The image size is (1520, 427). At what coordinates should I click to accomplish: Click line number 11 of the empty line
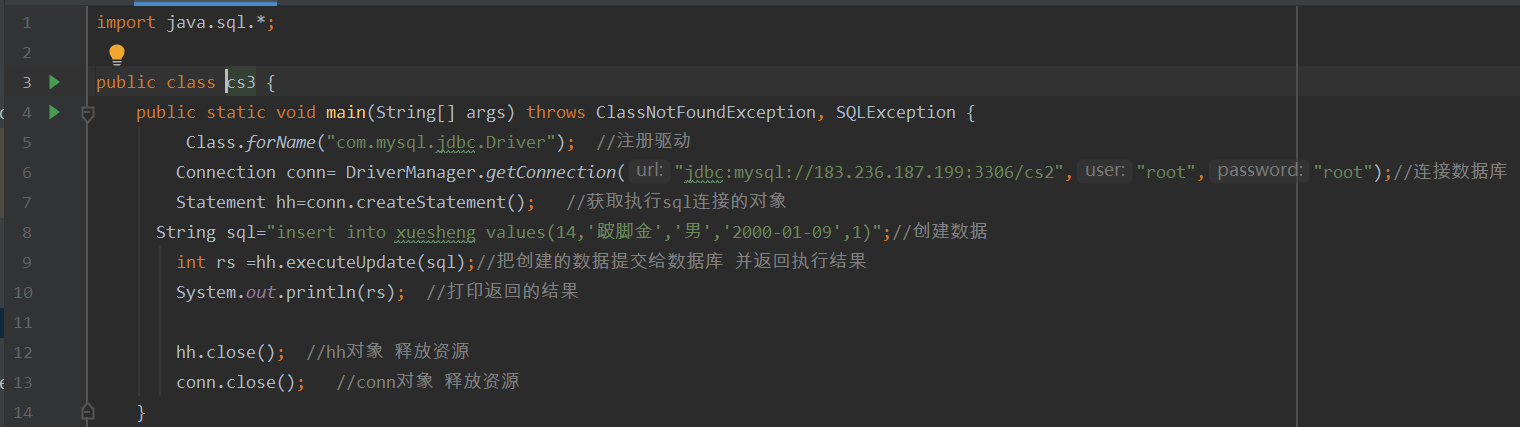tap(25, 322)
